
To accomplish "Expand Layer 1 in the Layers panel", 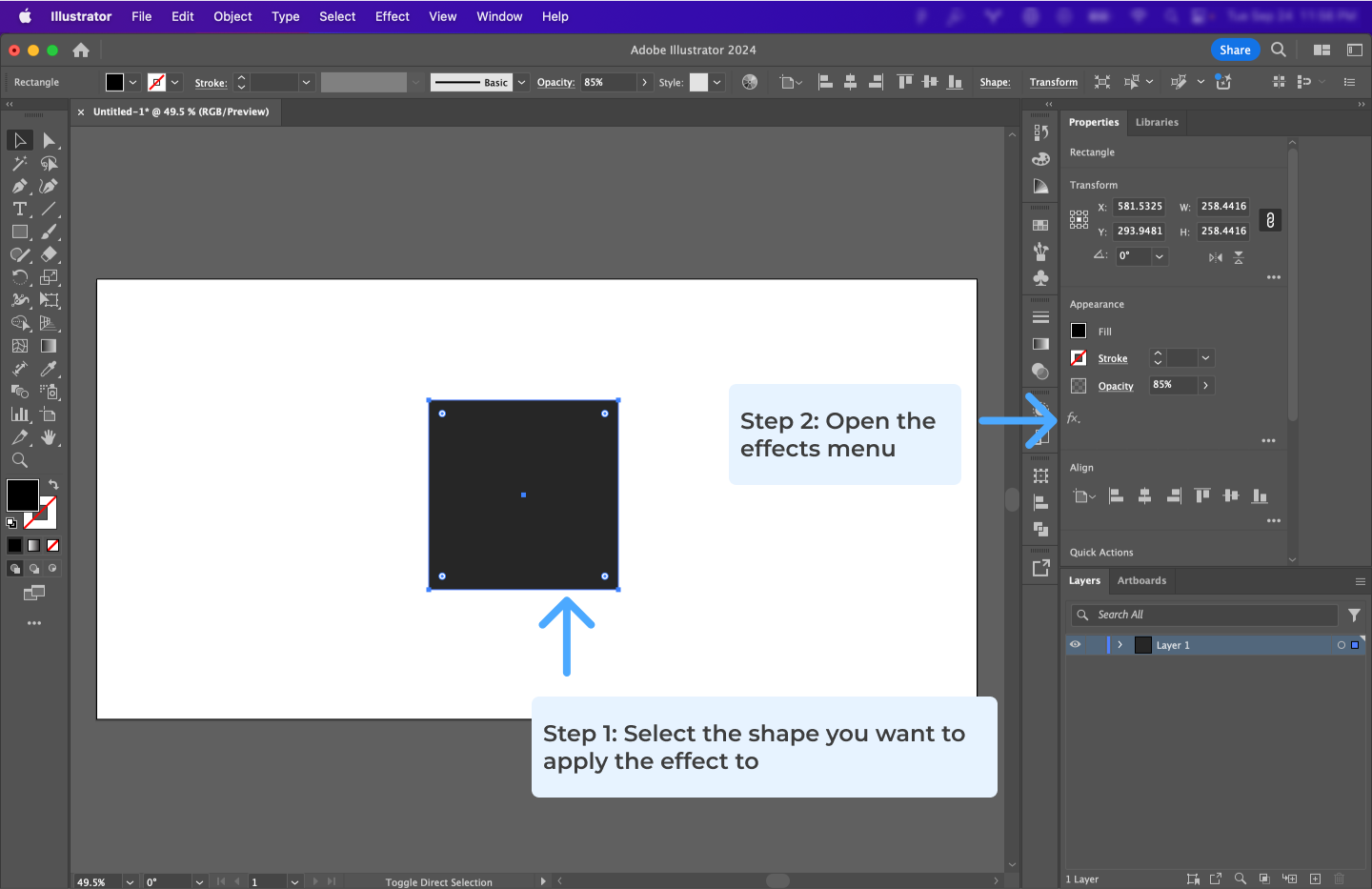I will pos(1120,645).
